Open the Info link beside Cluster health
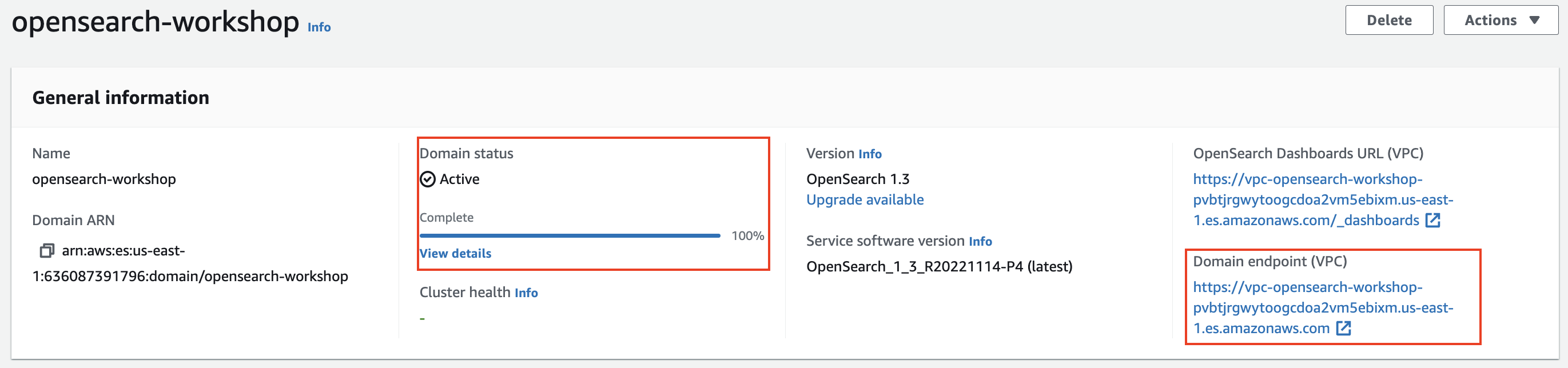Viewport: 1568px width, 368px height. pos(526,293)
